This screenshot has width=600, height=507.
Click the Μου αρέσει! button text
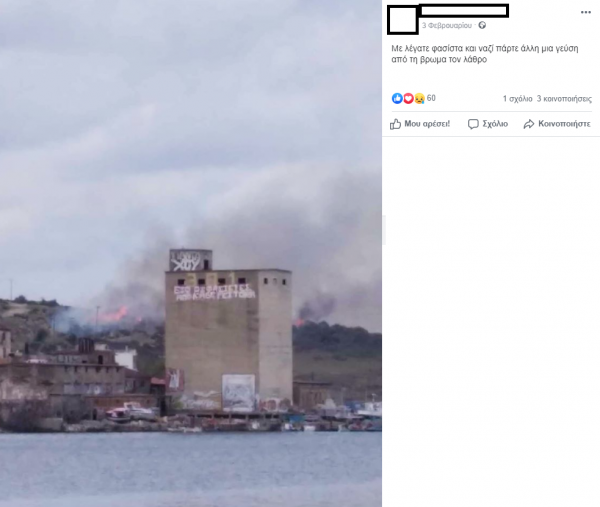[427, 124]
